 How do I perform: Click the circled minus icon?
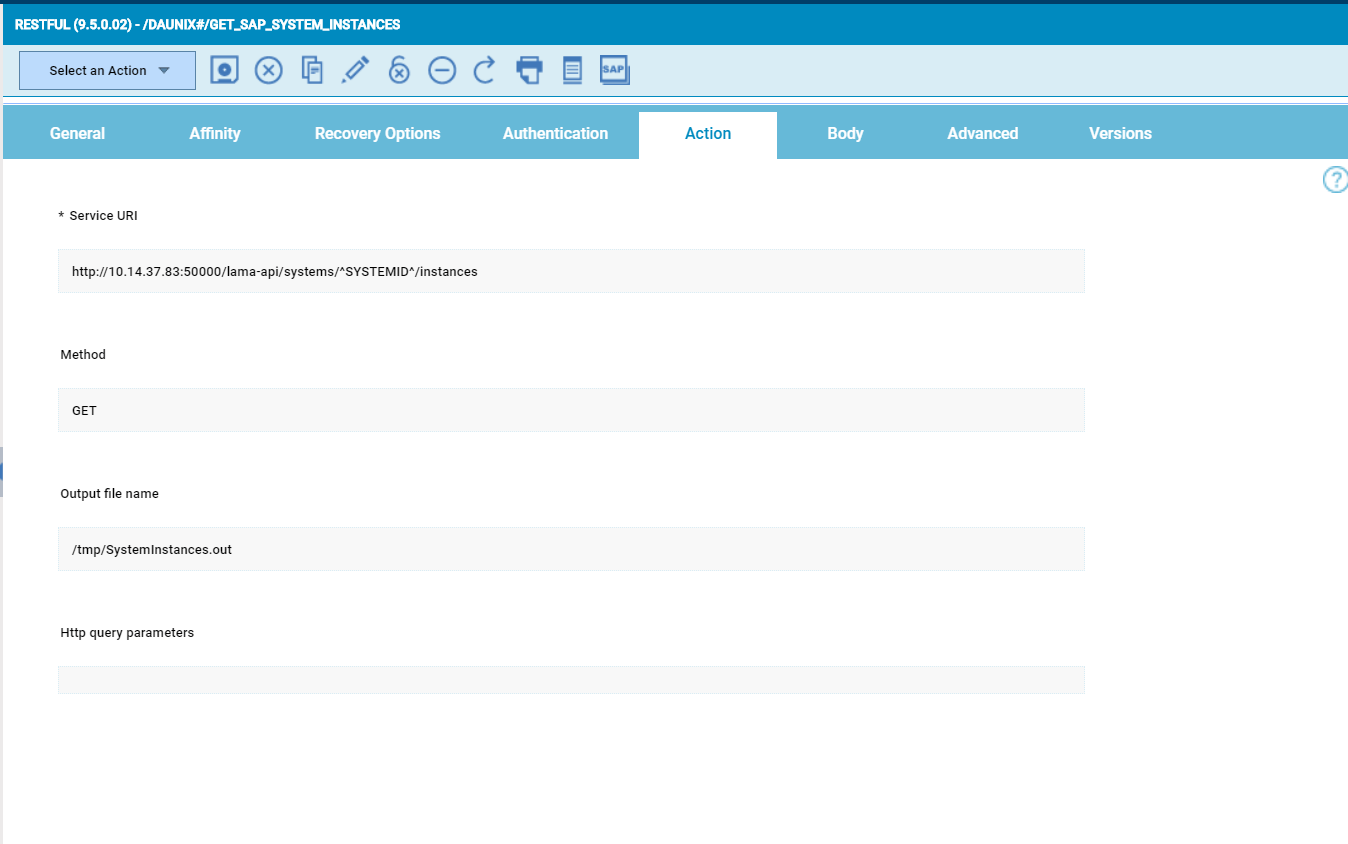[442, 70]
